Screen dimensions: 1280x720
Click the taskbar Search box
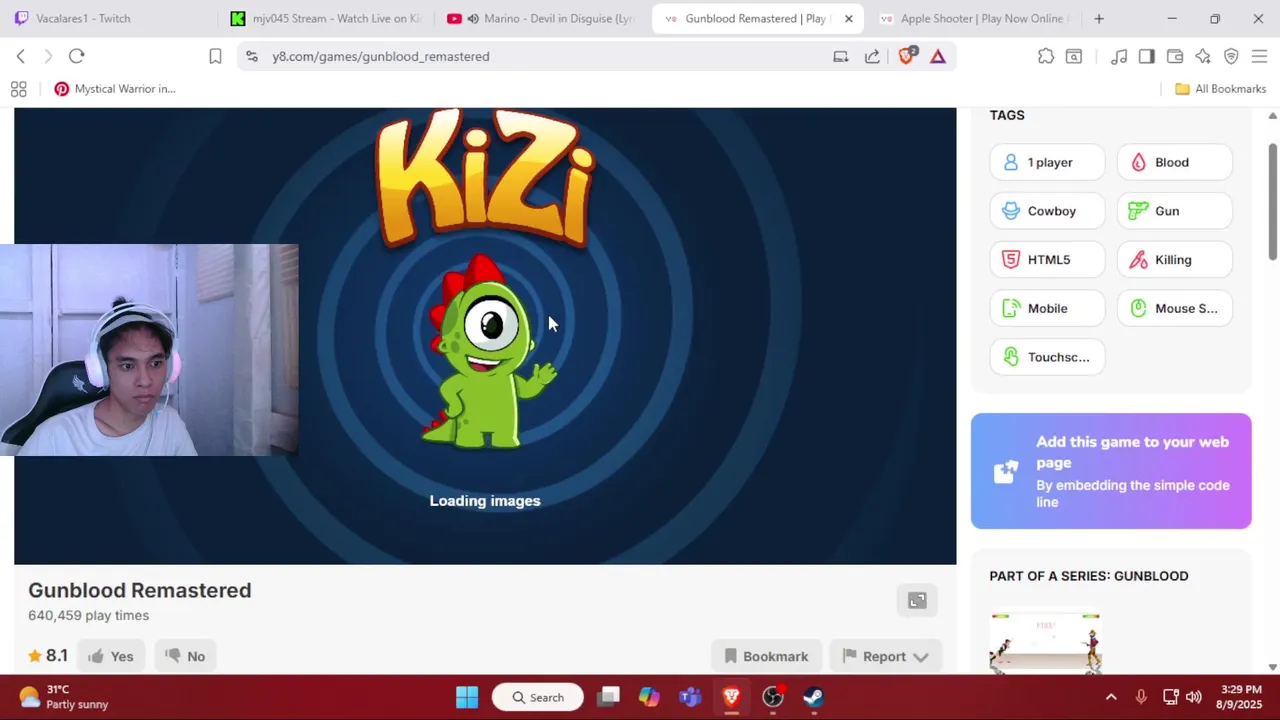coord(537,697)
